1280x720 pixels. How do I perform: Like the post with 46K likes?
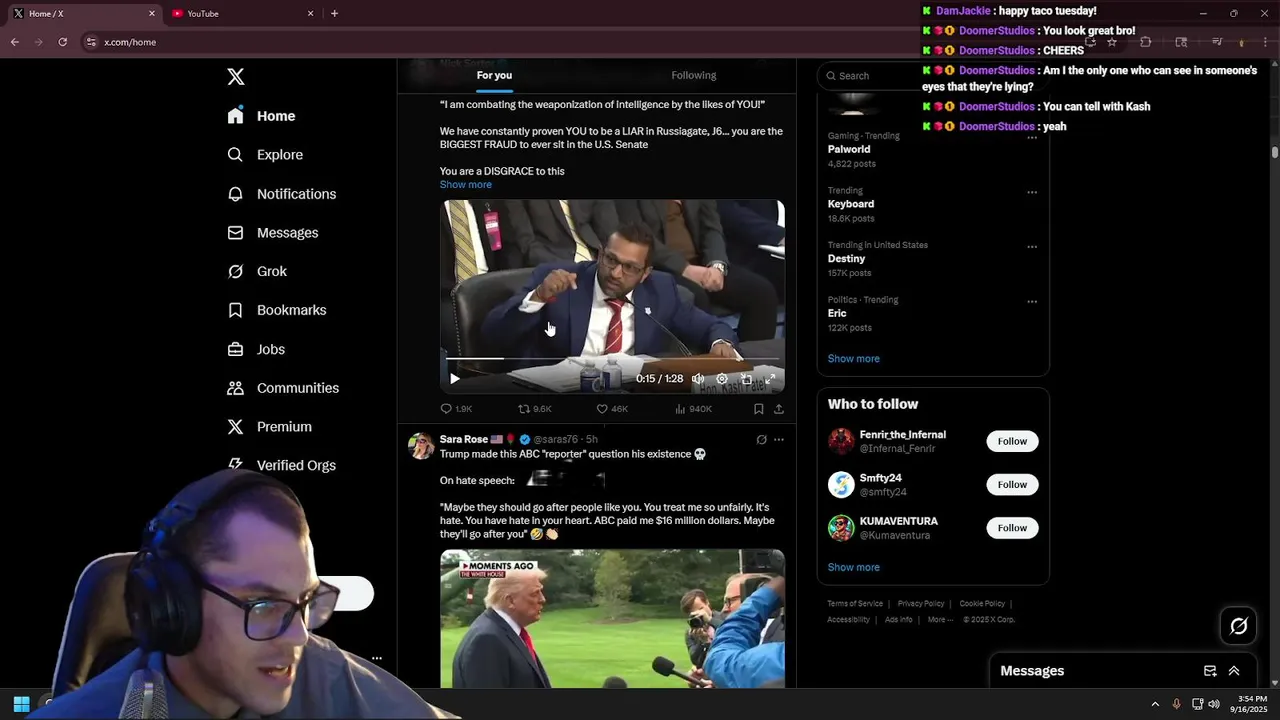612,409
